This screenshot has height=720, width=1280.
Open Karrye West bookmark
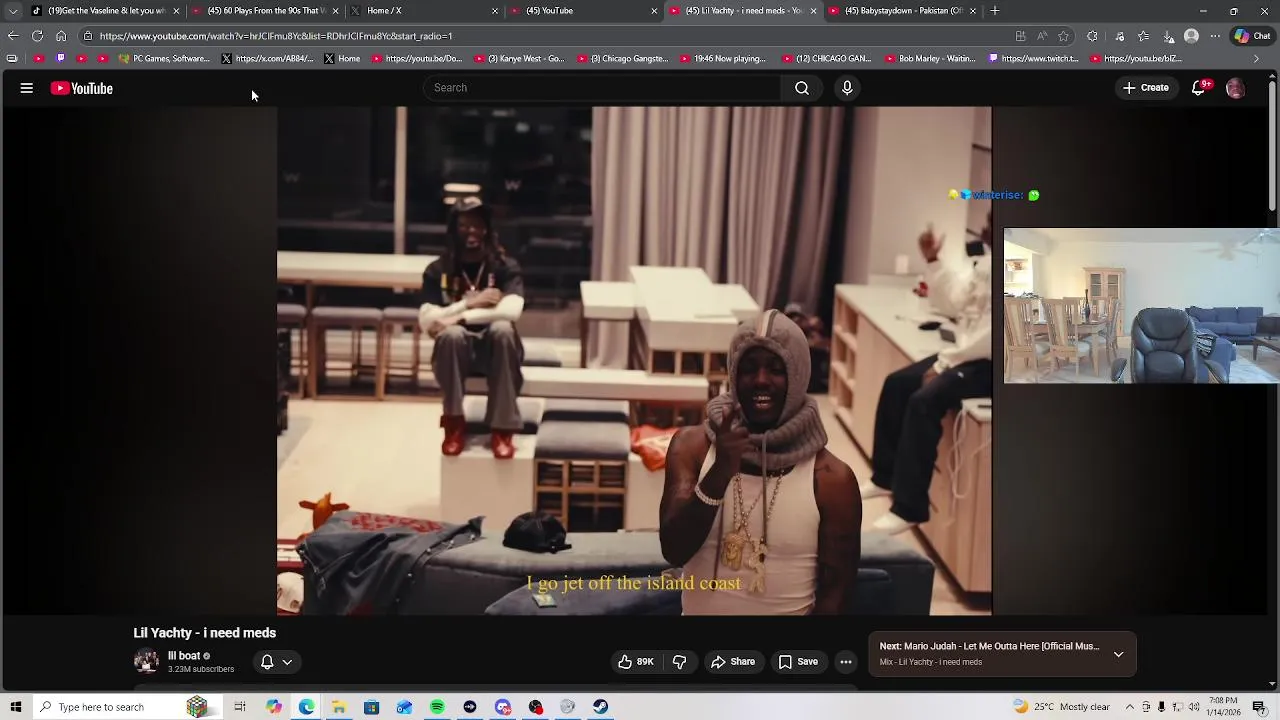[x=519, y=58]
